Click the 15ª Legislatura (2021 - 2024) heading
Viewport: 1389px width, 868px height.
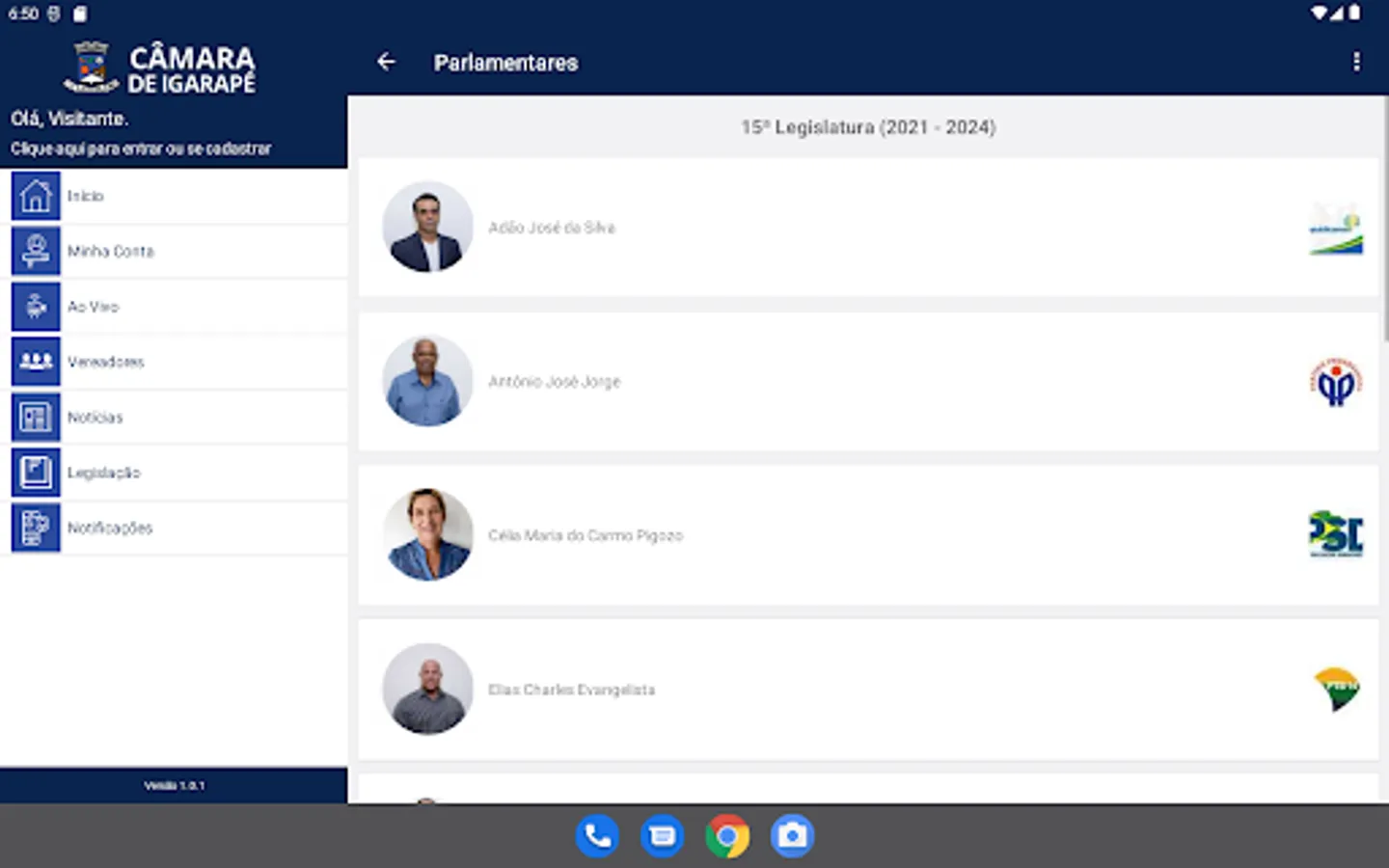tap(868, 127)
